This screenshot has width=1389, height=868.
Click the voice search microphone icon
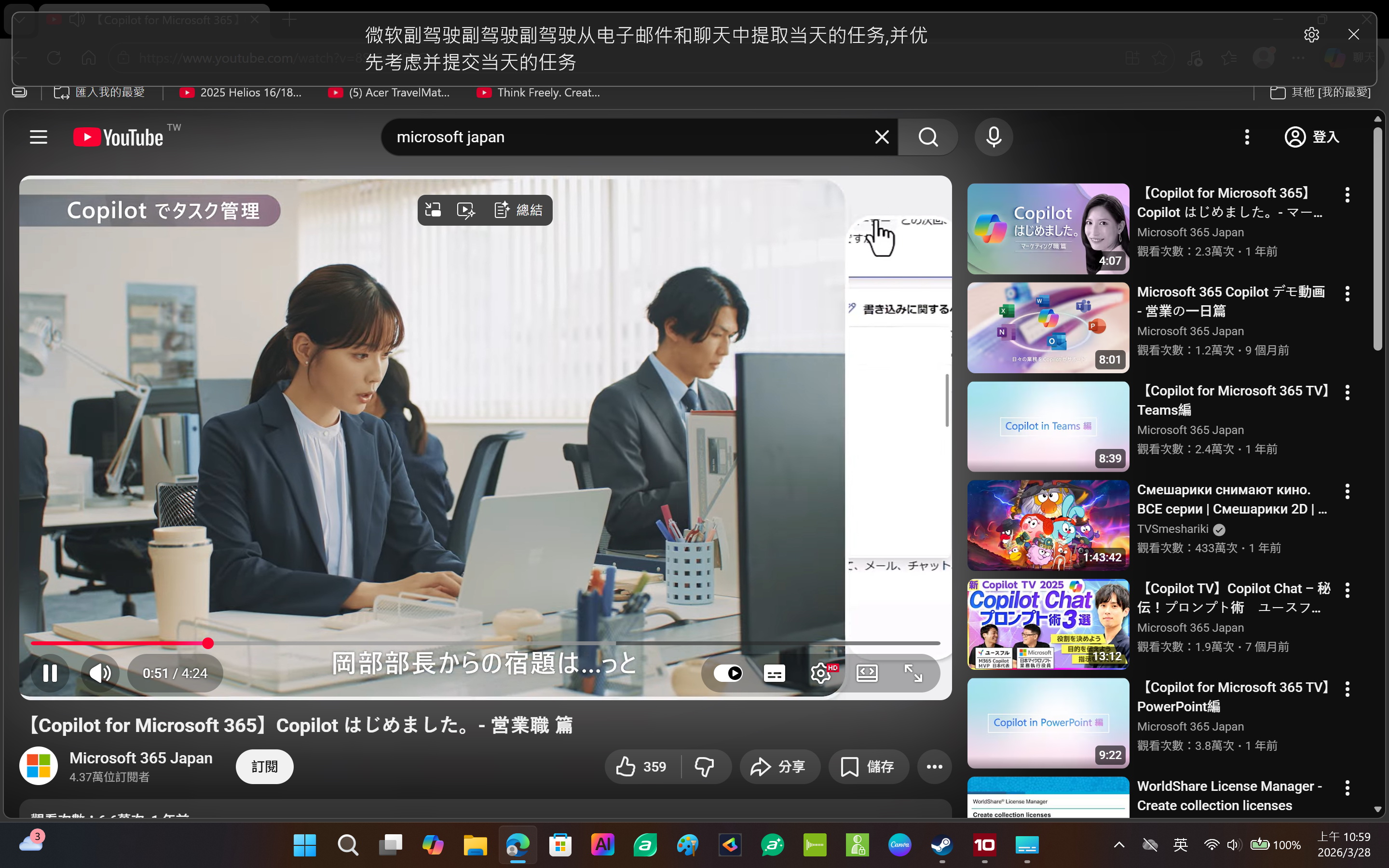tap(994, 137)
